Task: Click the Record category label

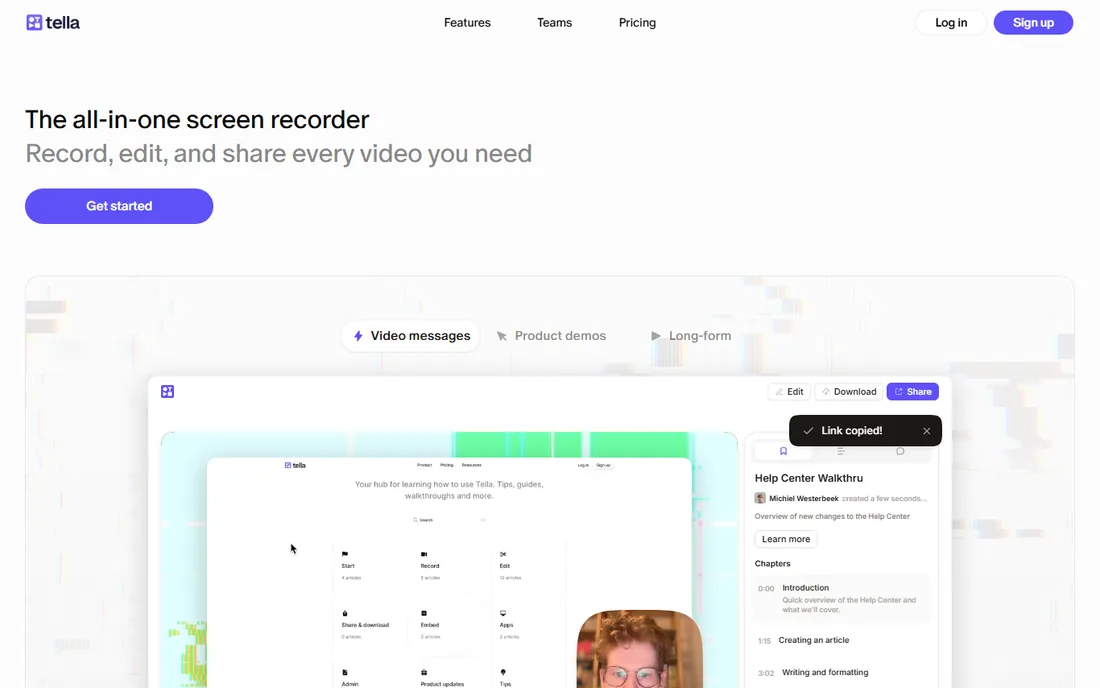Action: (430, 566)
